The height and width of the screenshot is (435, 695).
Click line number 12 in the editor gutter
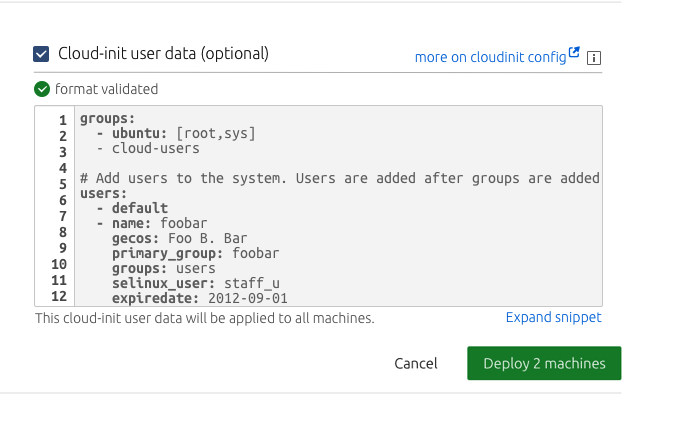[58, 298]
